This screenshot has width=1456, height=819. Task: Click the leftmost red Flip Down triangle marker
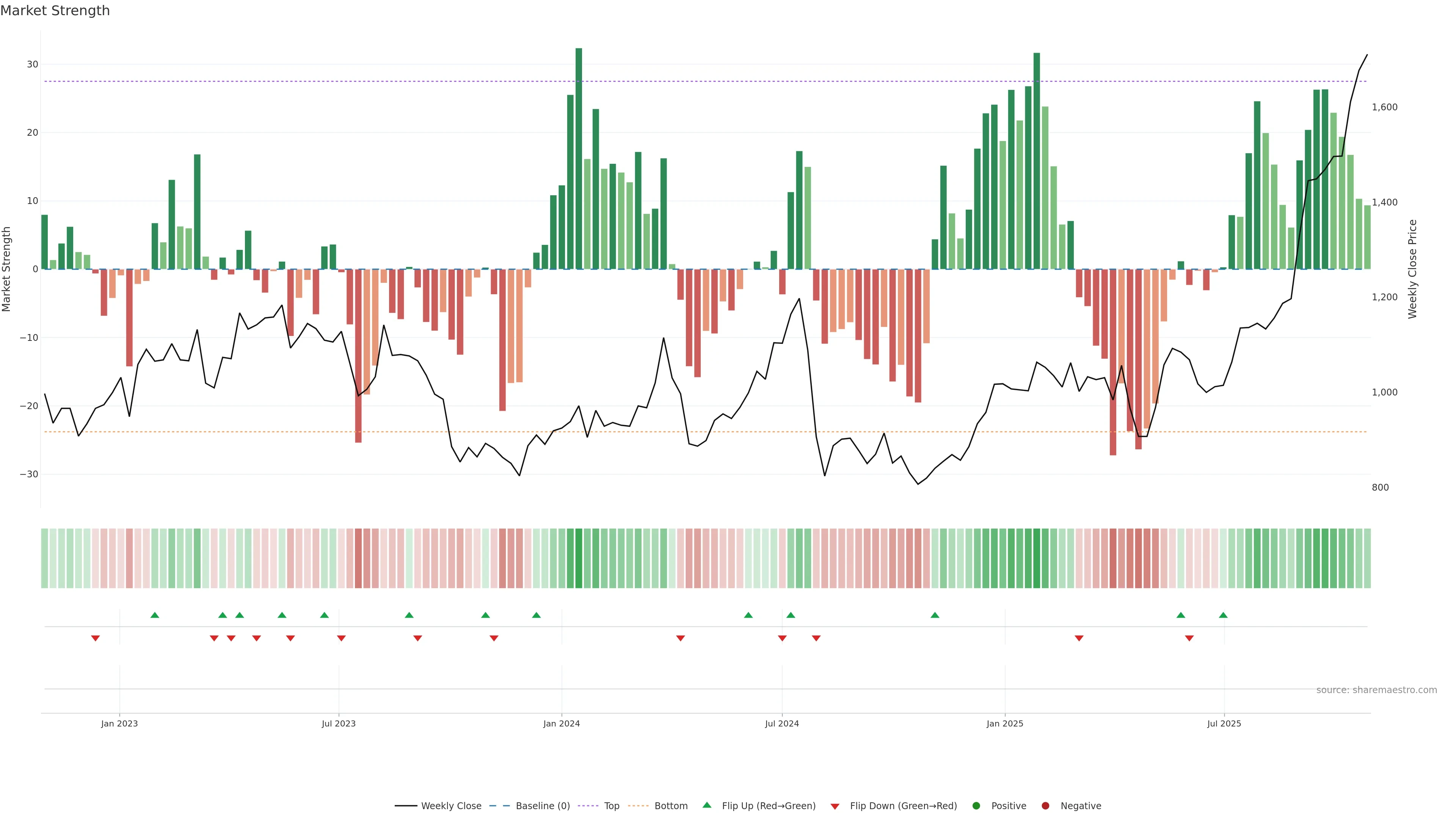[x=96, y=638]
